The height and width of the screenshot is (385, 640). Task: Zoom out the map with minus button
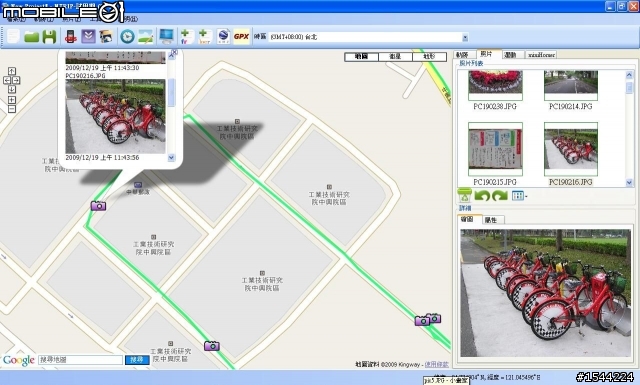(x=12, y=109)
